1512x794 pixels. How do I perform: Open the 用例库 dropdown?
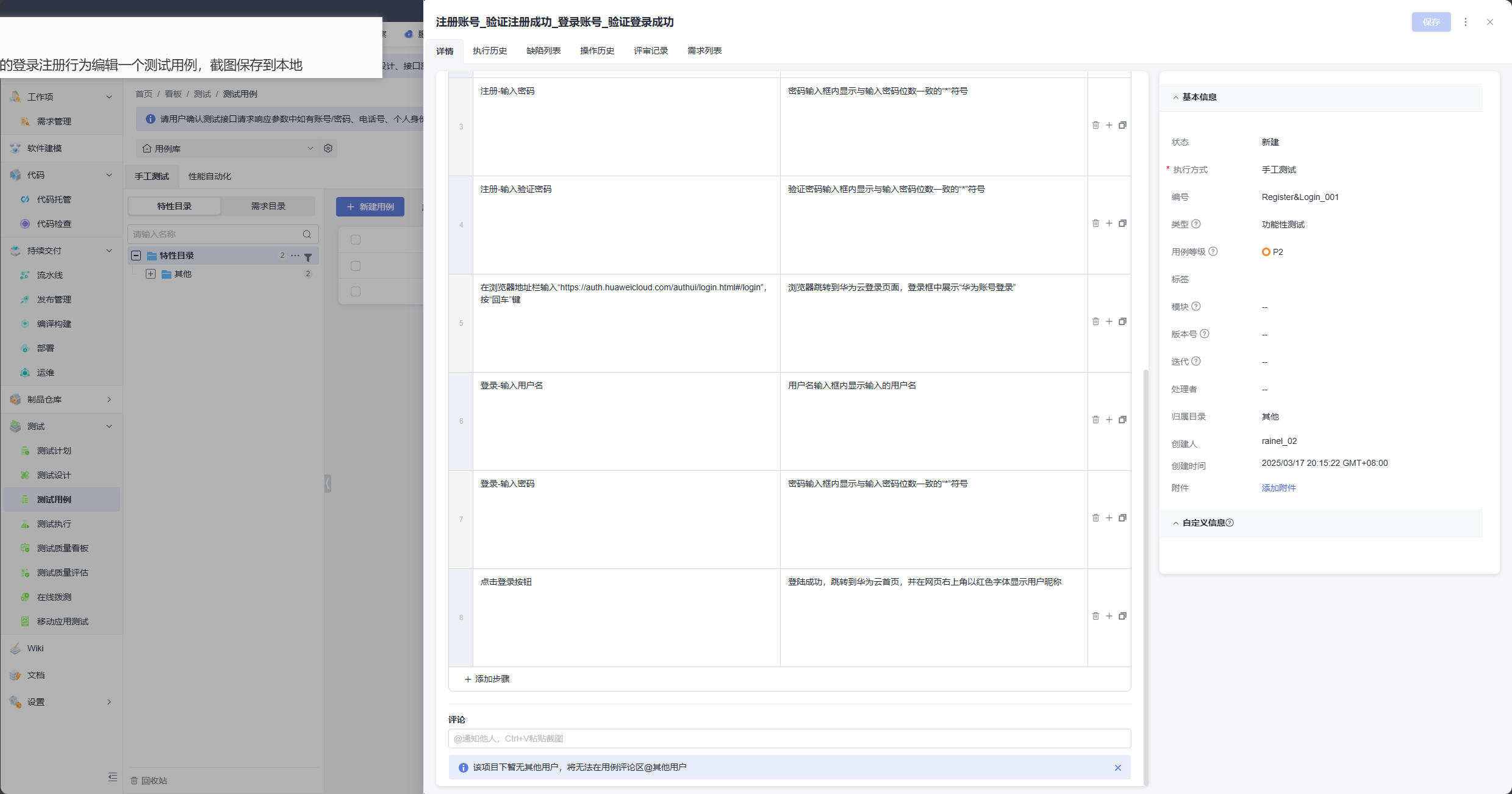tap(310, 148)
